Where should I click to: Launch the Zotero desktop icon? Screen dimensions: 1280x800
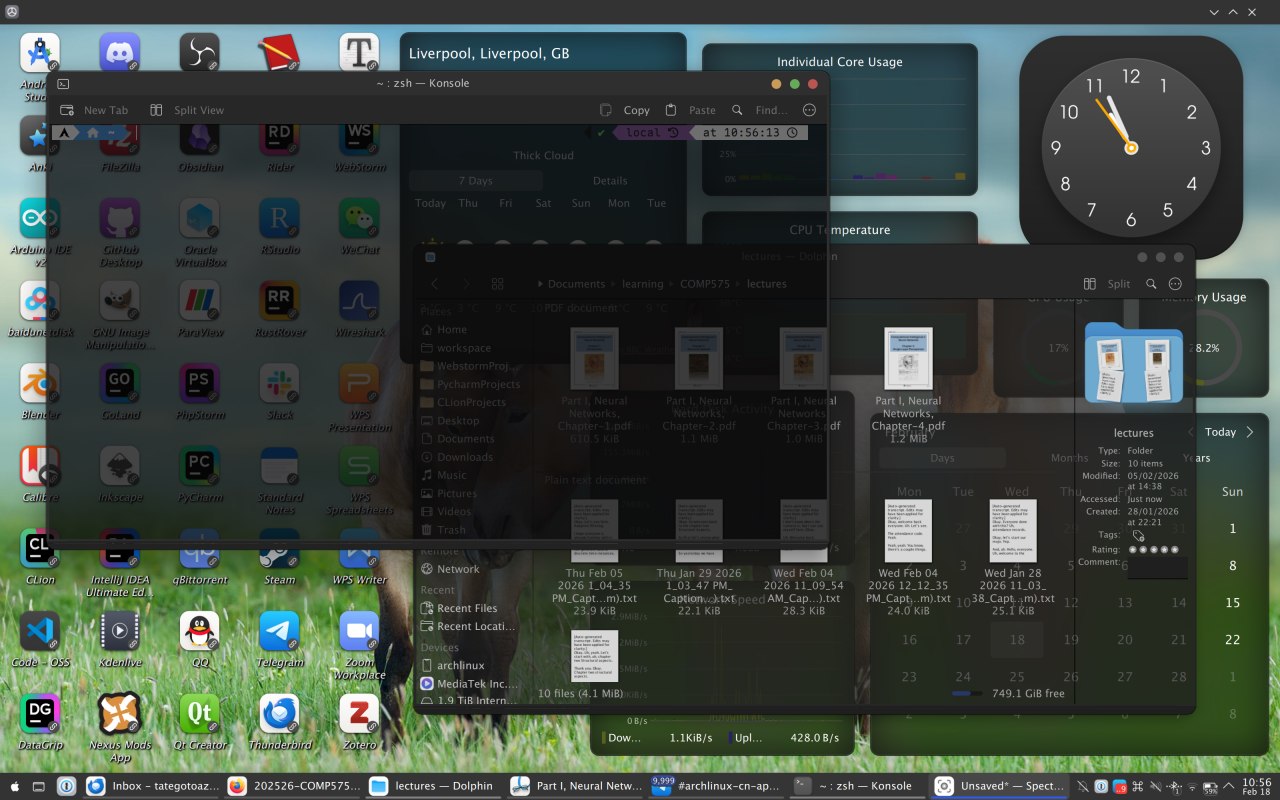click(x=359, y=714)
